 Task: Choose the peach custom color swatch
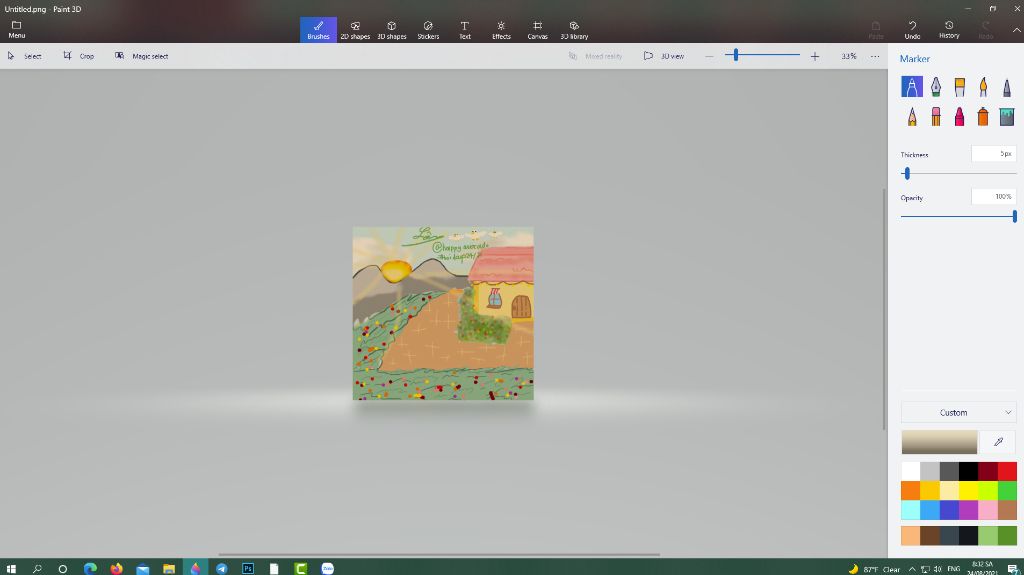point(910,535)
